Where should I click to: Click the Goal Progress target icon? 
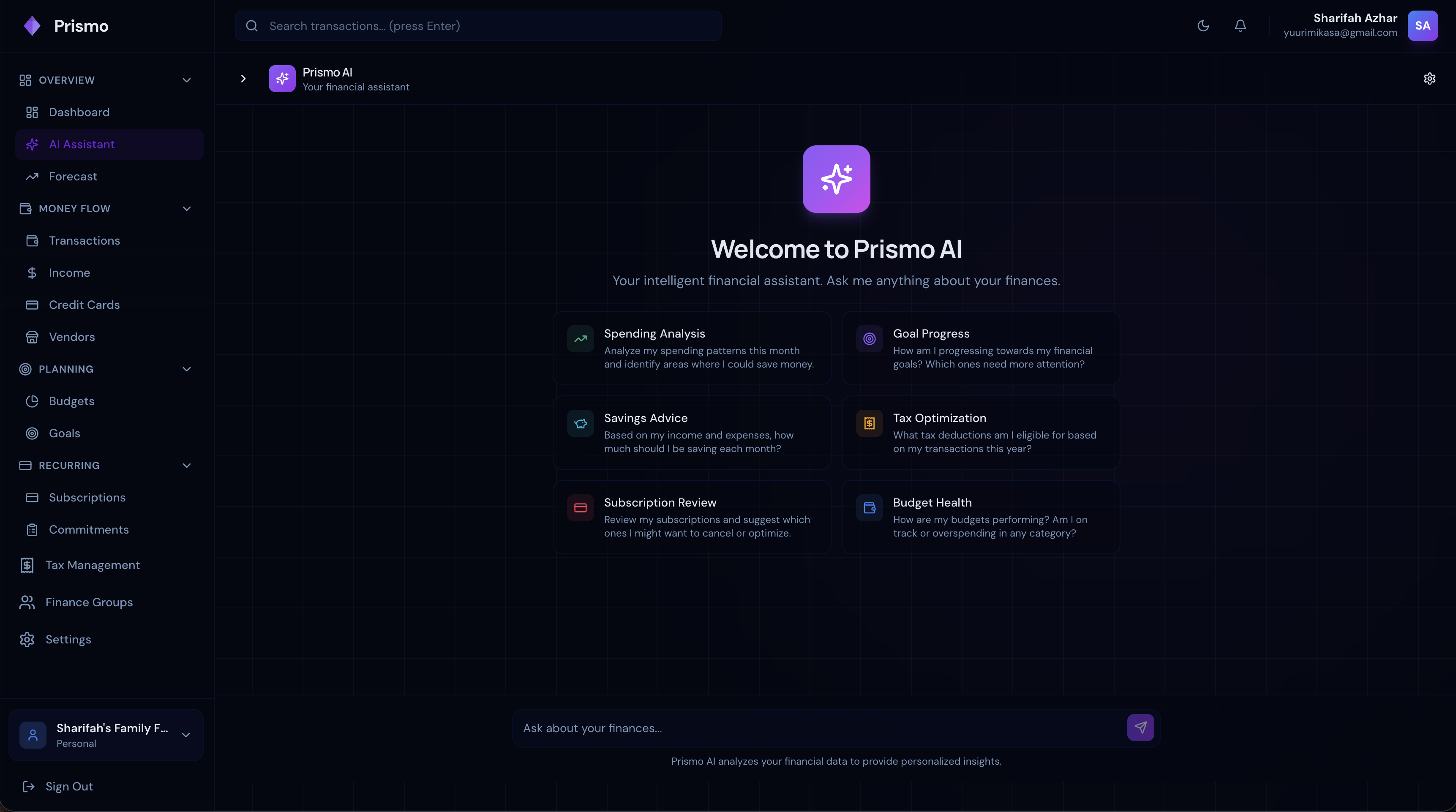(x=869, y=339)
